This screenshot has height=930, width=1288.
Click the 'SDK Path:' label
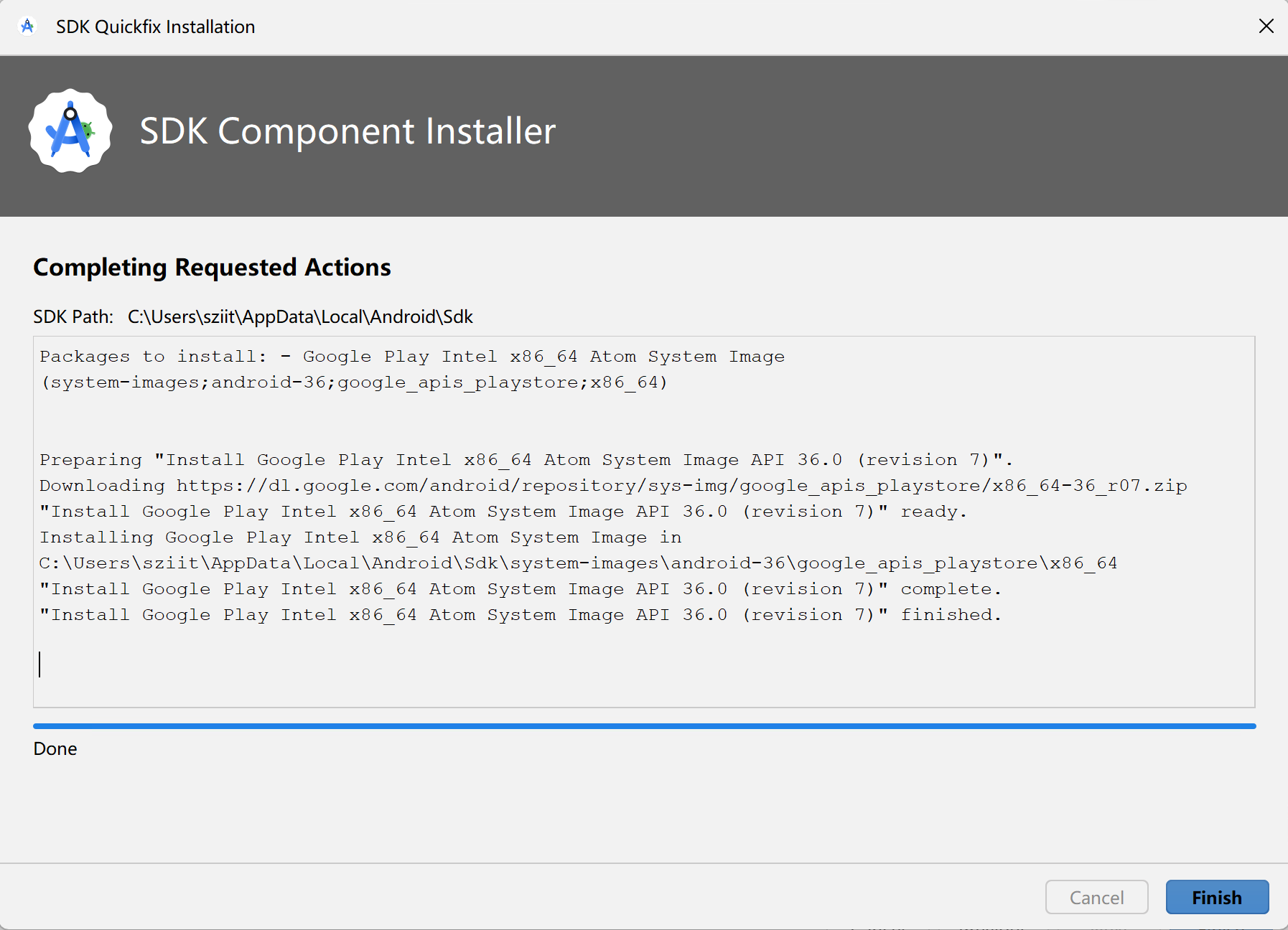pos(73,316)
